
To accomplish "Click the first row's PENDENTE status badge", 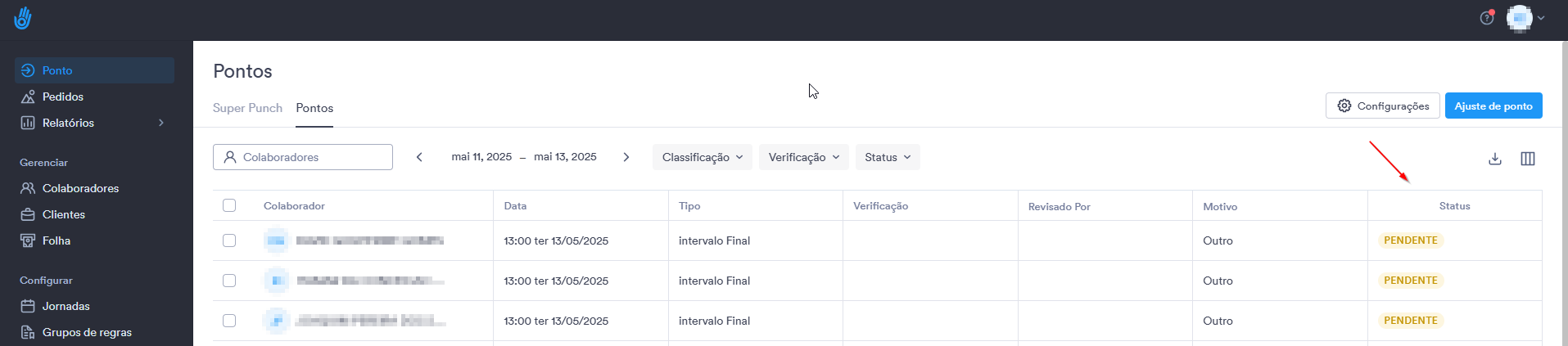I will click(x=1411, y=240).
